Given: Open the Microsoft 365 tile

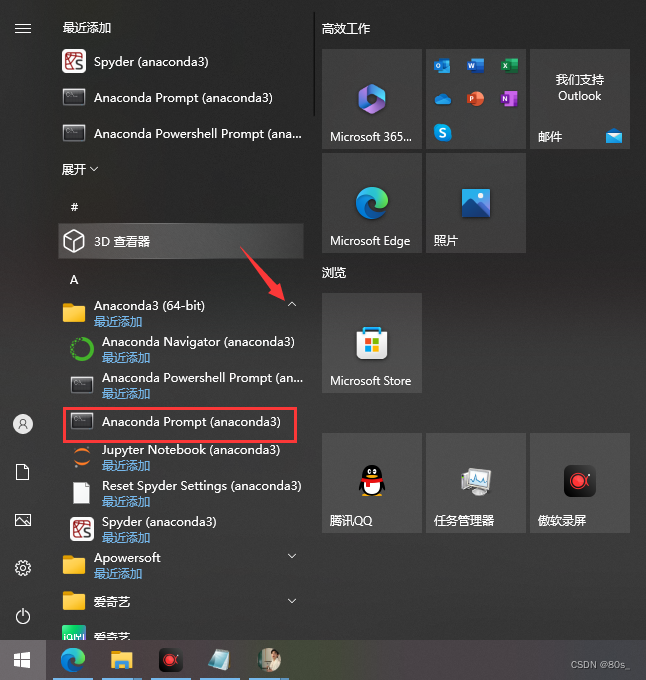Looking at the screenshot, I should tap(372, 99).
